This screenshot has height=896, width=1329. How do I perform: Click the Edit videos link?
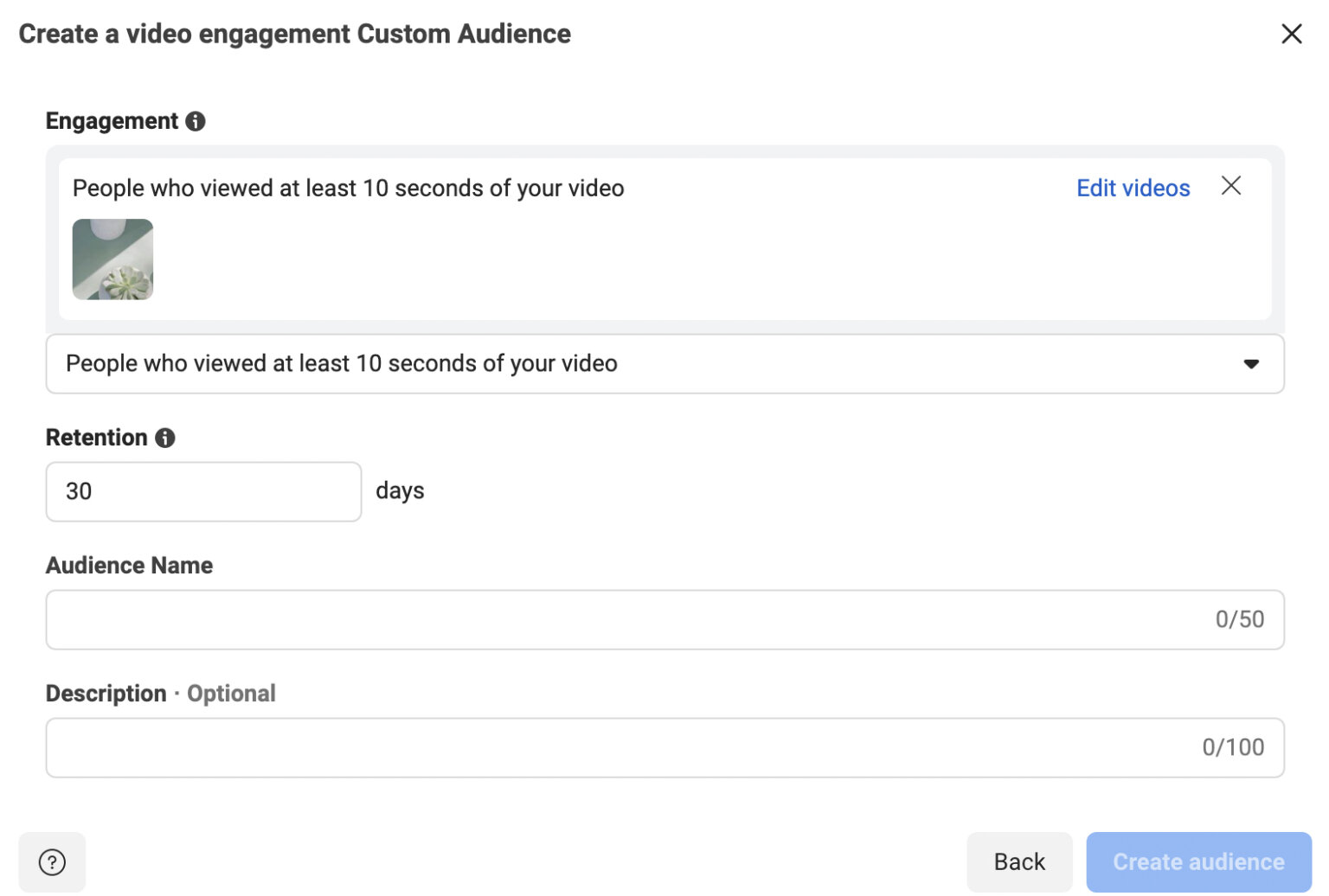click(1133, 188)
